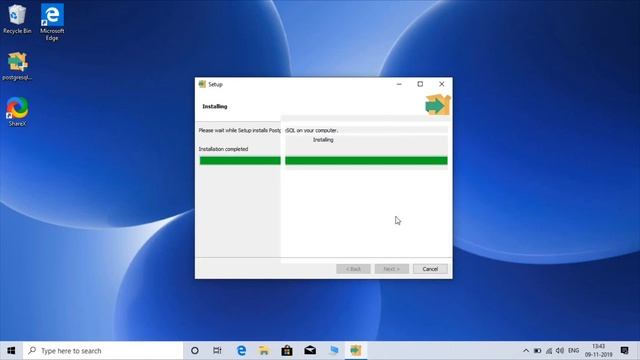This screenshot has height=360, width=640.
Task: Click the battery tray icon
Action: pos(538,351)
